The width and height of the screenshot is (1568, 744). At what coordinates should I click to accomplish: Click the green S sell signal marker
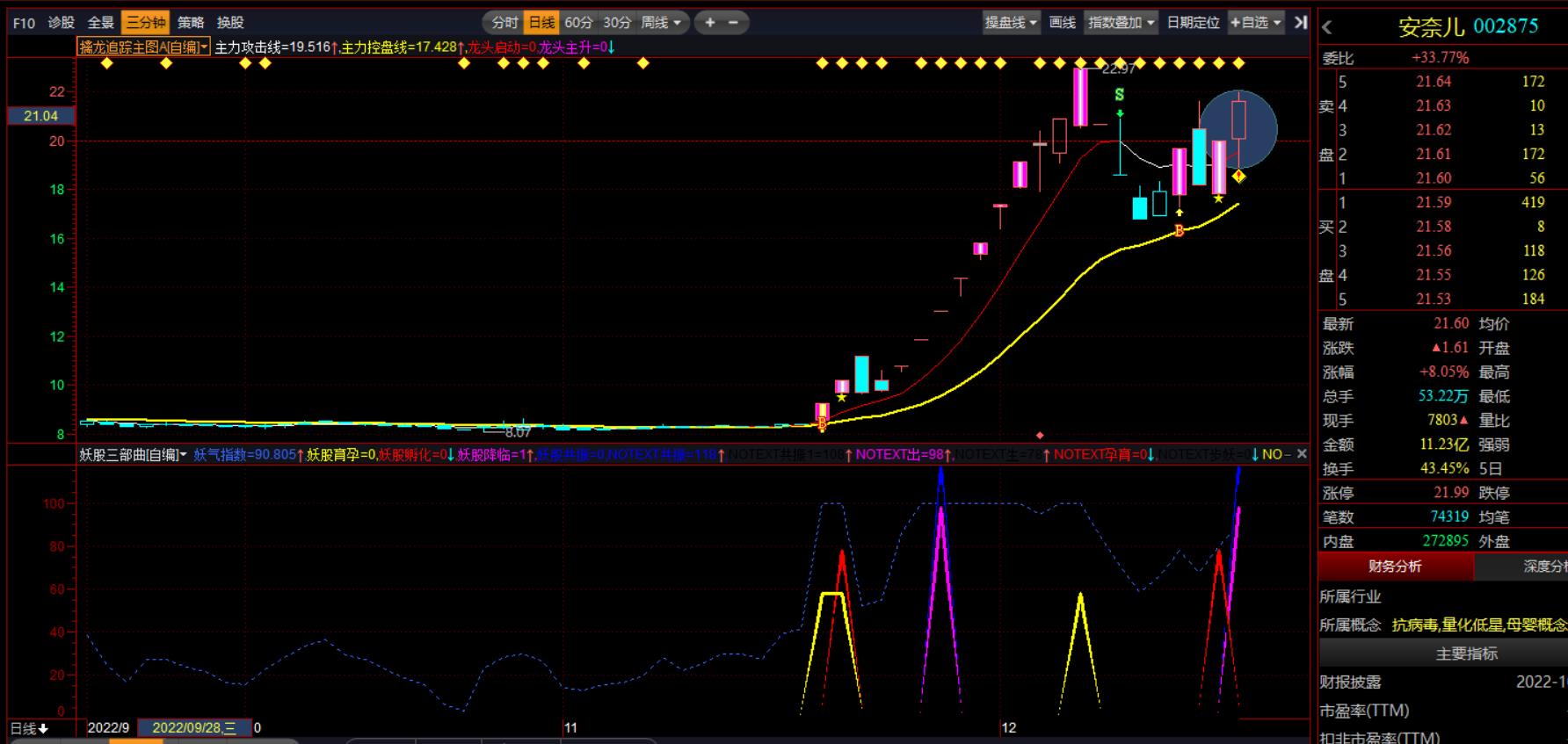(1119, 94)
